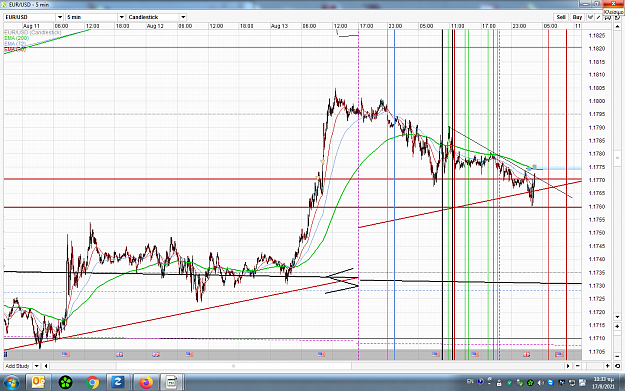This screenshot has height=391, width=625.
Task: Click the 1.1760 price label on scale
Action: tap(597, 206)
